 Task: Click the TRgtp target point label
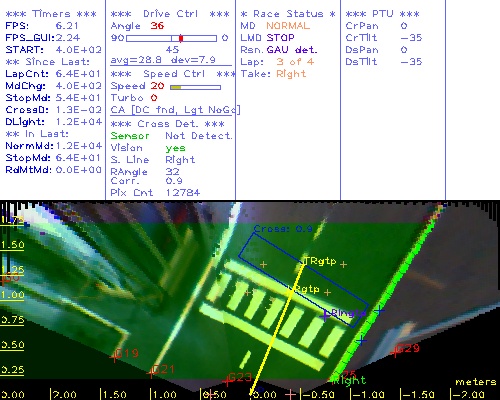click(320, 261)
